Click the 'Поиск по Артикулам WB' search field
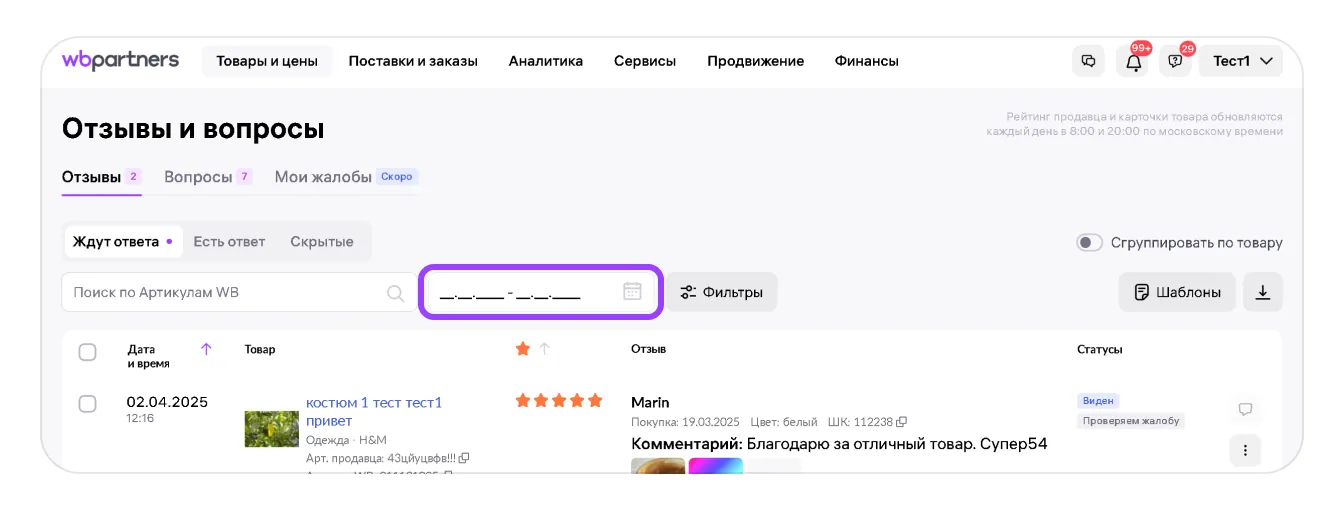Image resolution: width=1344 pixels, height=510 pixels. pyautogui.click(x=225, y=293)
